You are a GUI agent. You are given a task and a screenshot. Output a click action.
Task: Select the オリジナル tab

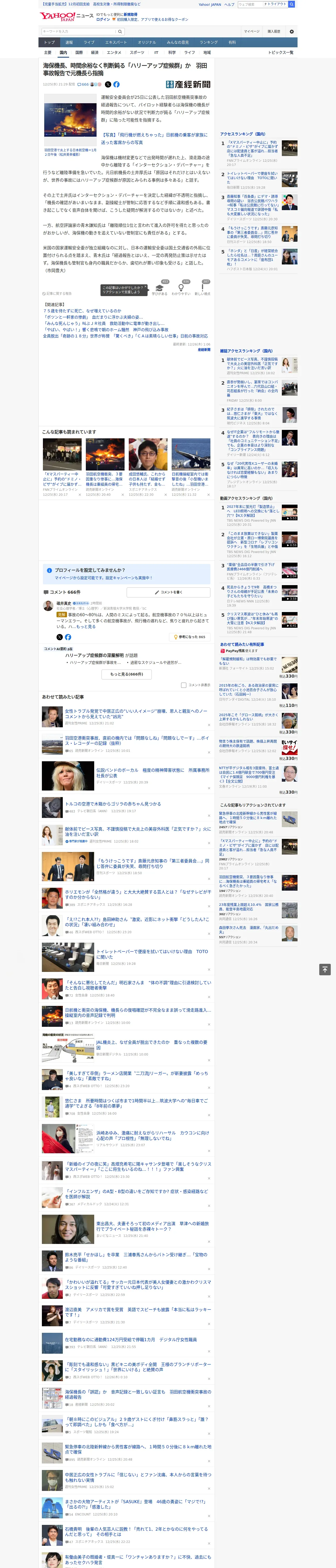(x=147, y=43)
